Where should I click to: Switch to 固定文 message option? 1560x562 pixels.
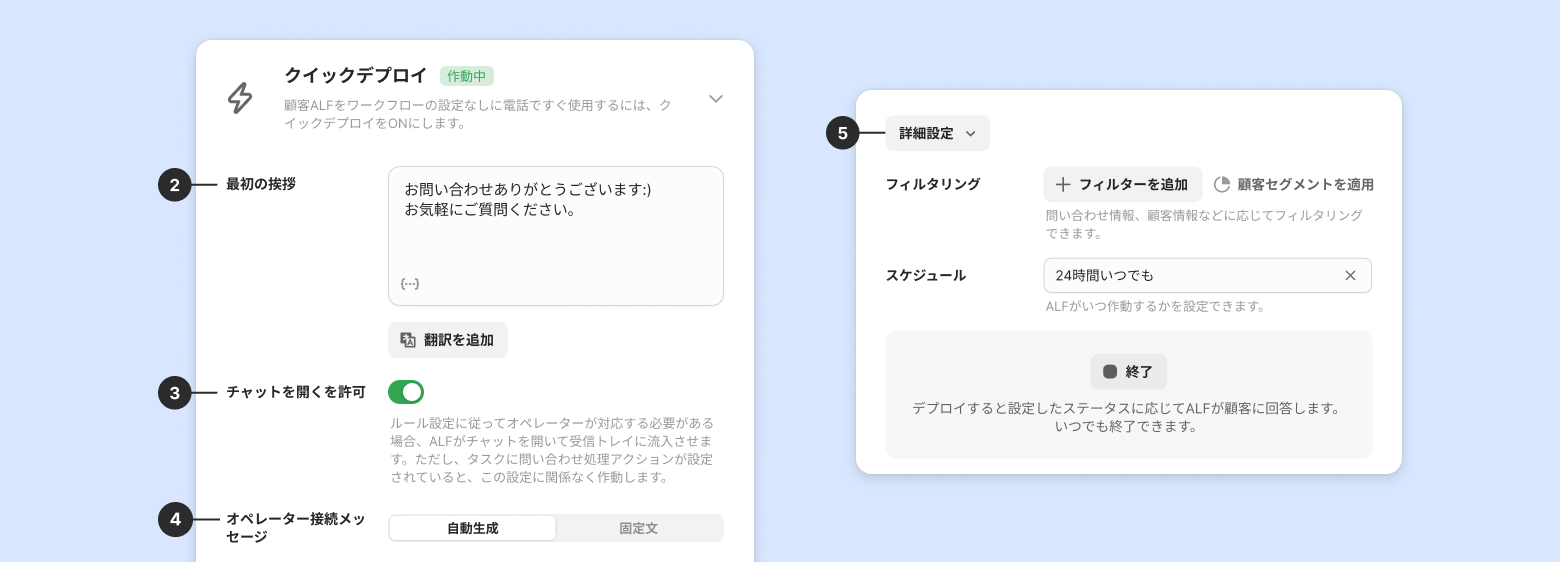[638, 528]
